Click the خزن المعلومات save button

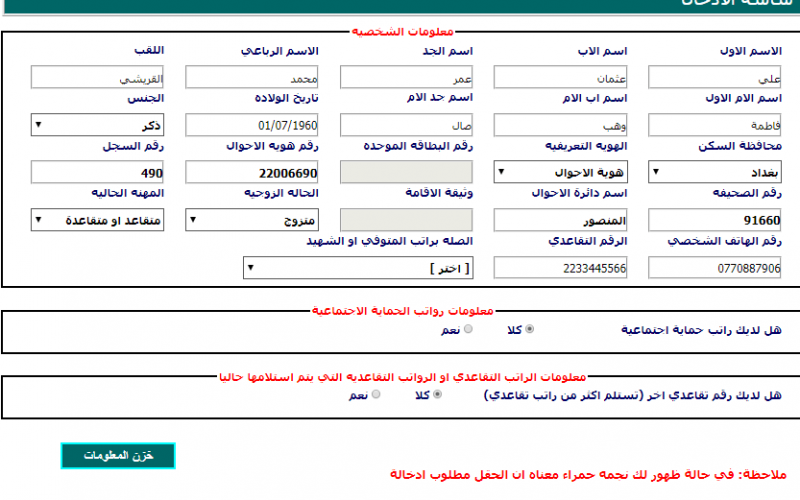click(x=118, y=456)
